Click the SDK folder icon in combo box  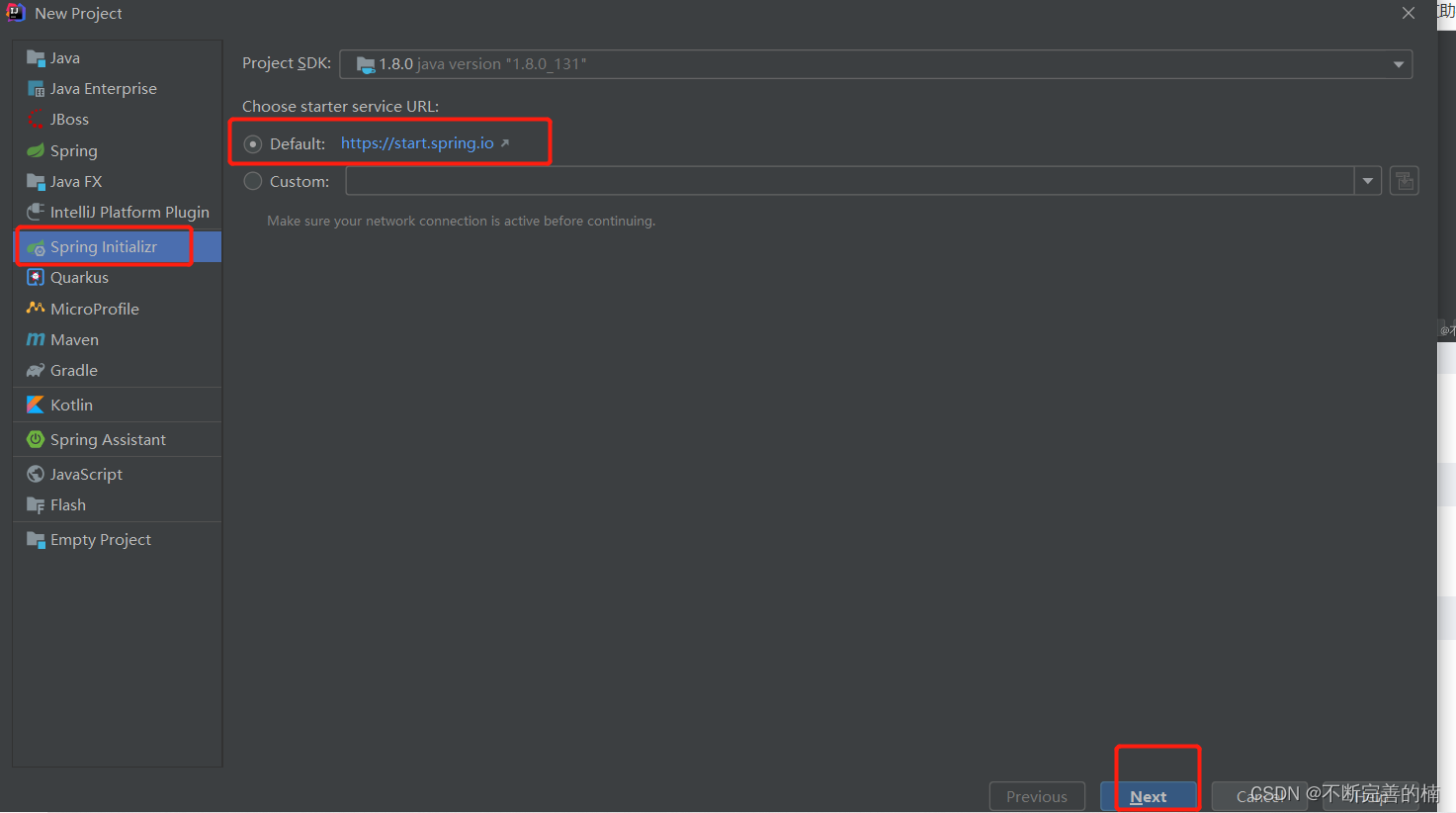tap(366, 64)
